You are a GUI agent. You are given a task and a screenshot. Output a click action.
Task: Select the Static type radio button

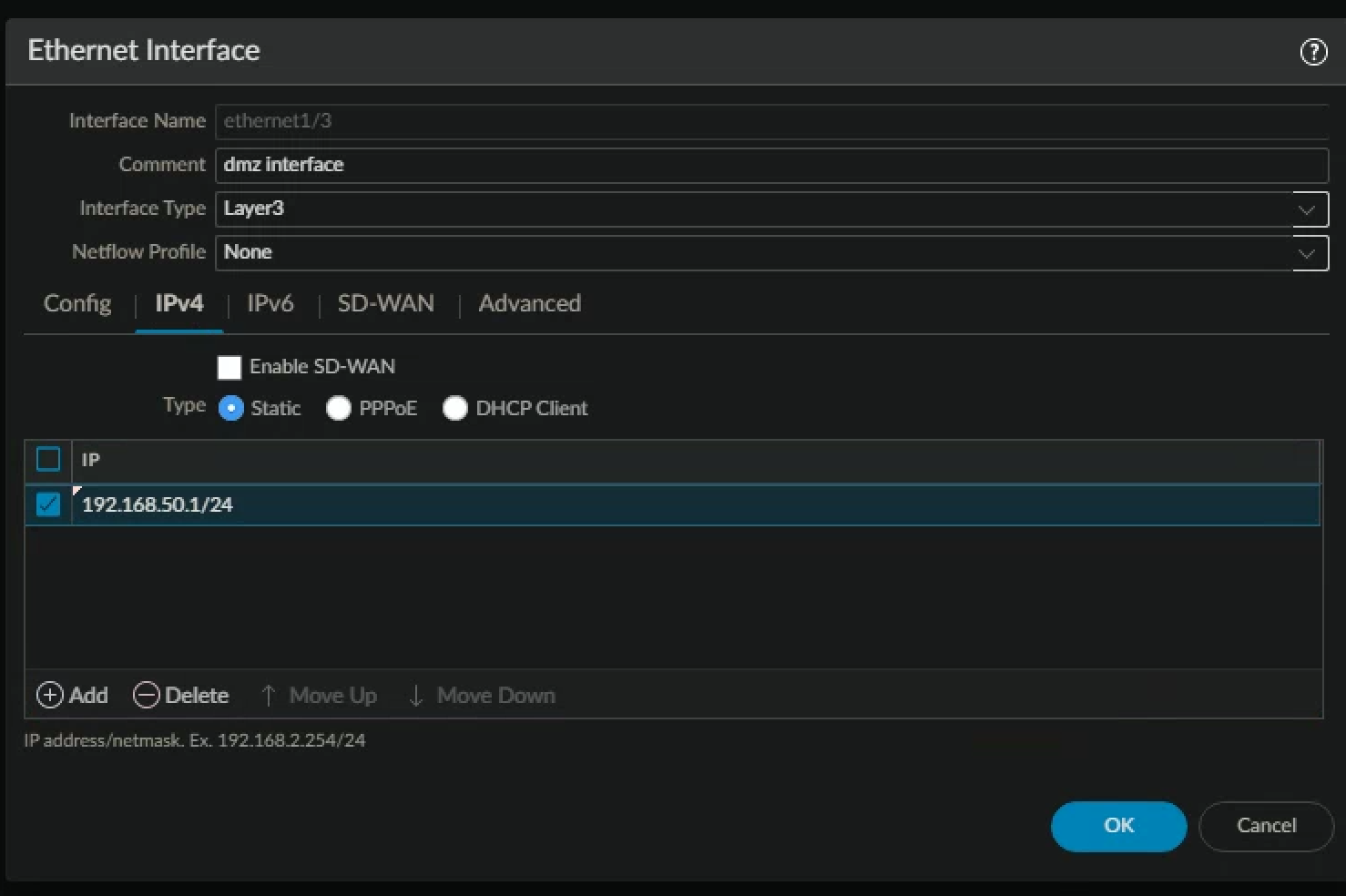pos(231,408)
